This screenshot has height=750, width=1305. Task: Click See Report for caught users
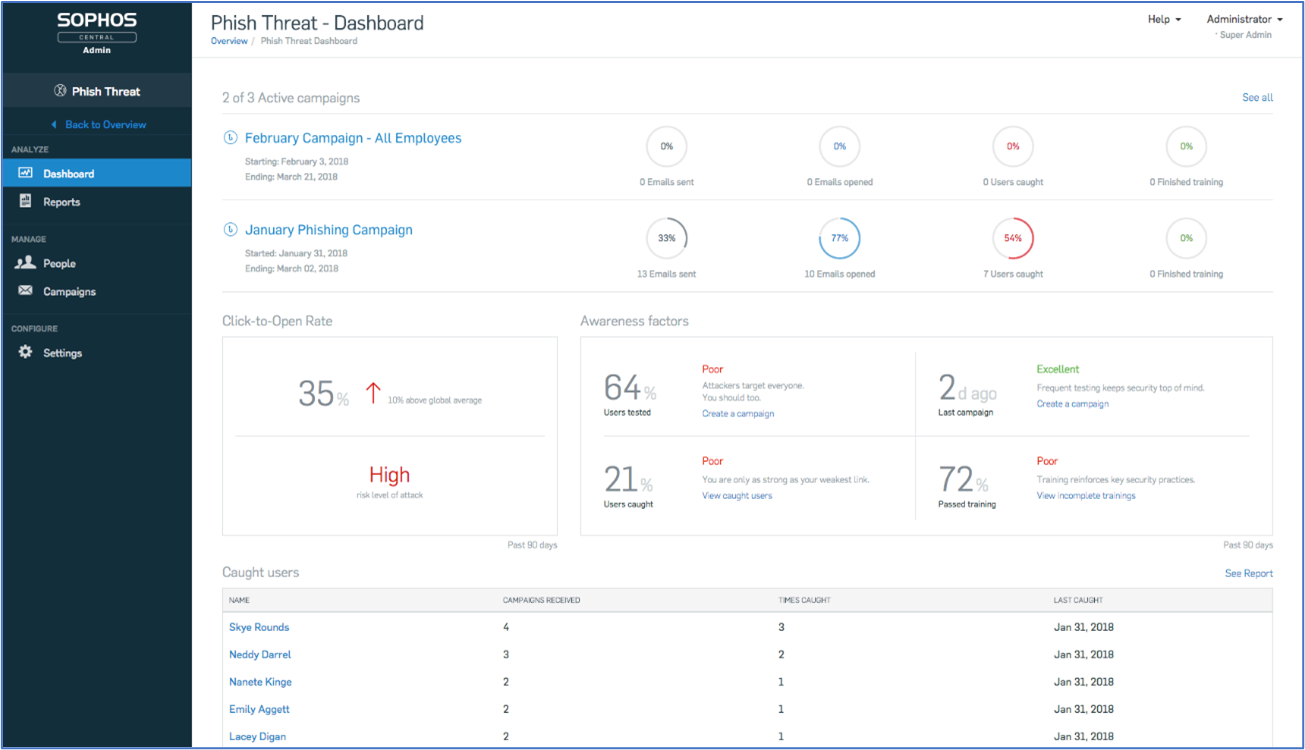click(x=1249, y=573)
